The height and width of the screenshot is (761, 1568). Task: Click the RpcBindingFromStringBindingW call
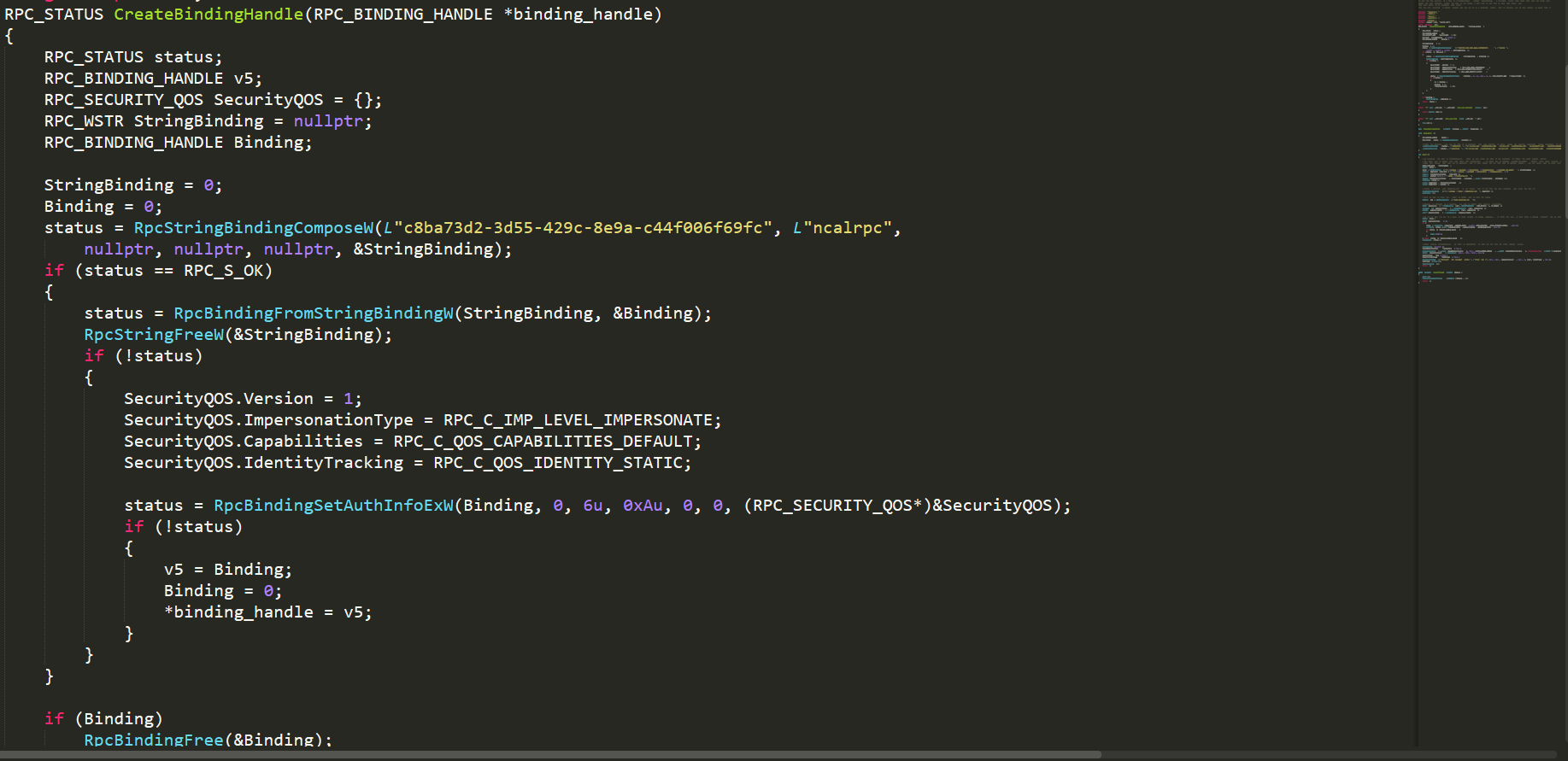tap(314, 313)
